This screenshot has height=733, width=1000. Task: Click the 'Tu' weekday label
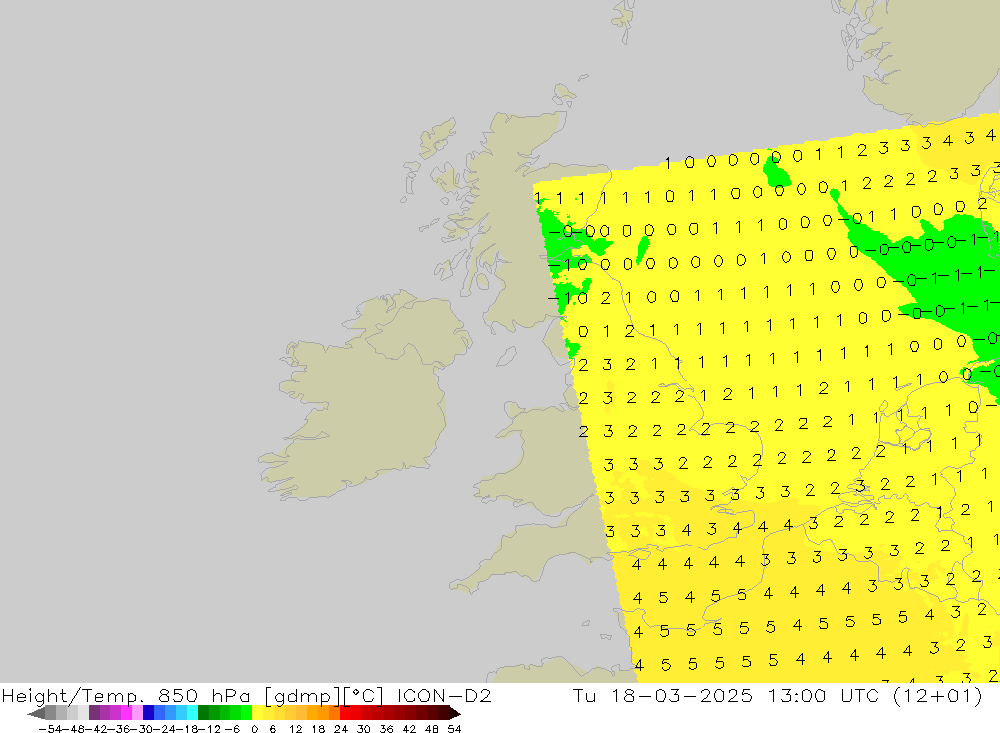click(585, 695)
